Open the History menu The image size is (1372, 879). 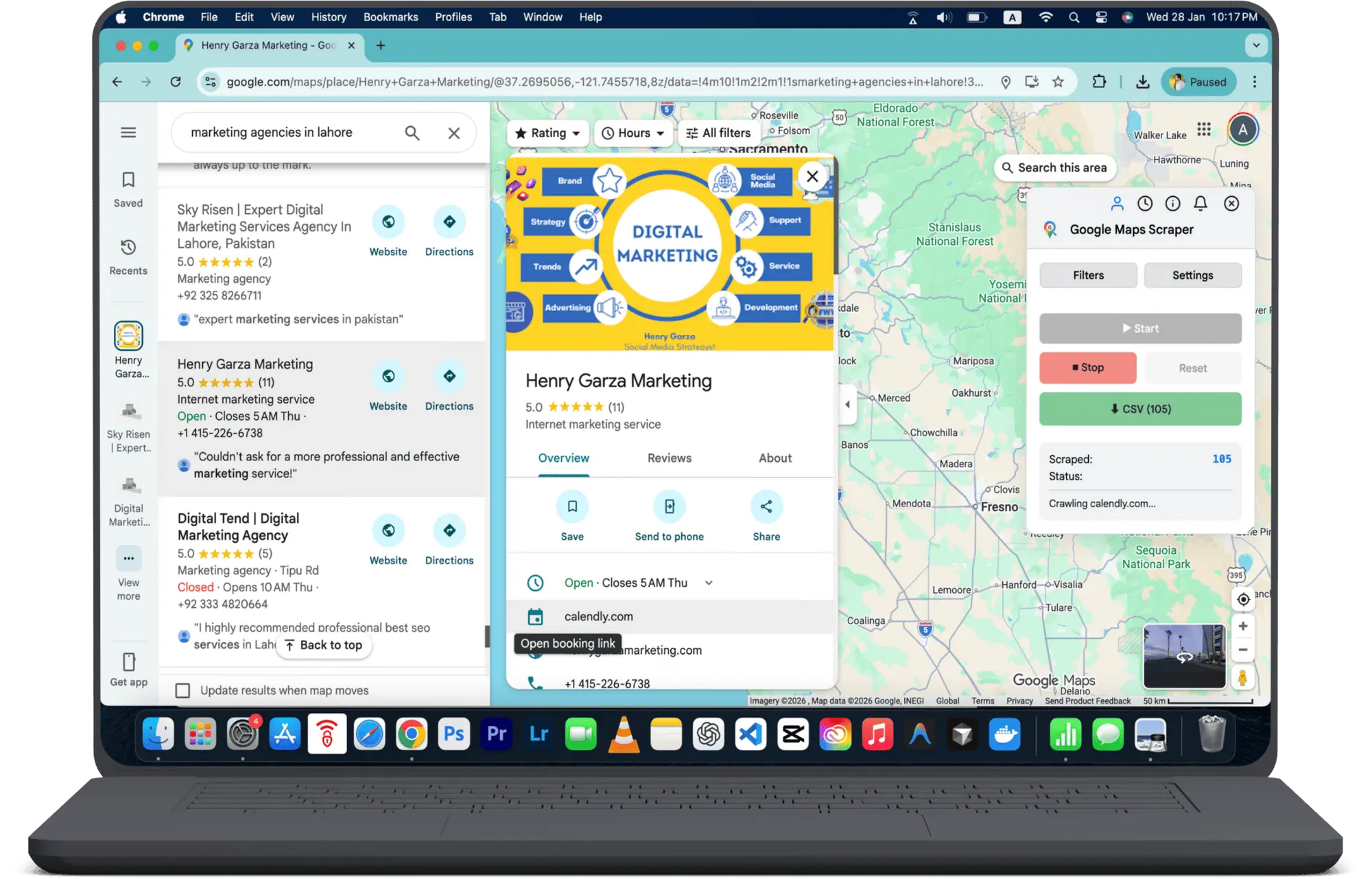[x=329, y=17]
